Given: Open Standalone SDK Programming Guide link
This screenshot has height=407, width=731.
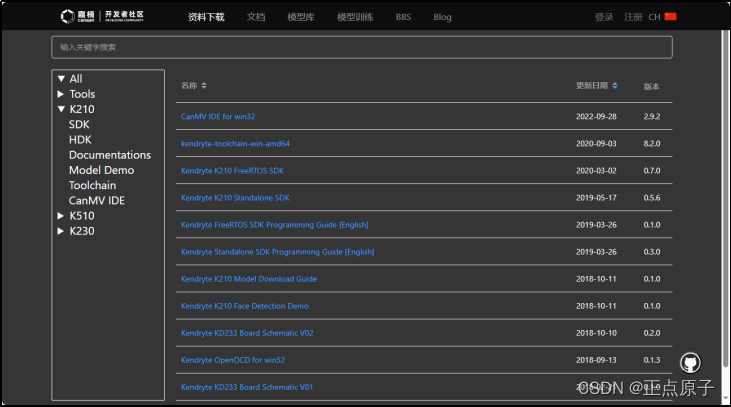Looking at the screenshot, I should point(277,252).
